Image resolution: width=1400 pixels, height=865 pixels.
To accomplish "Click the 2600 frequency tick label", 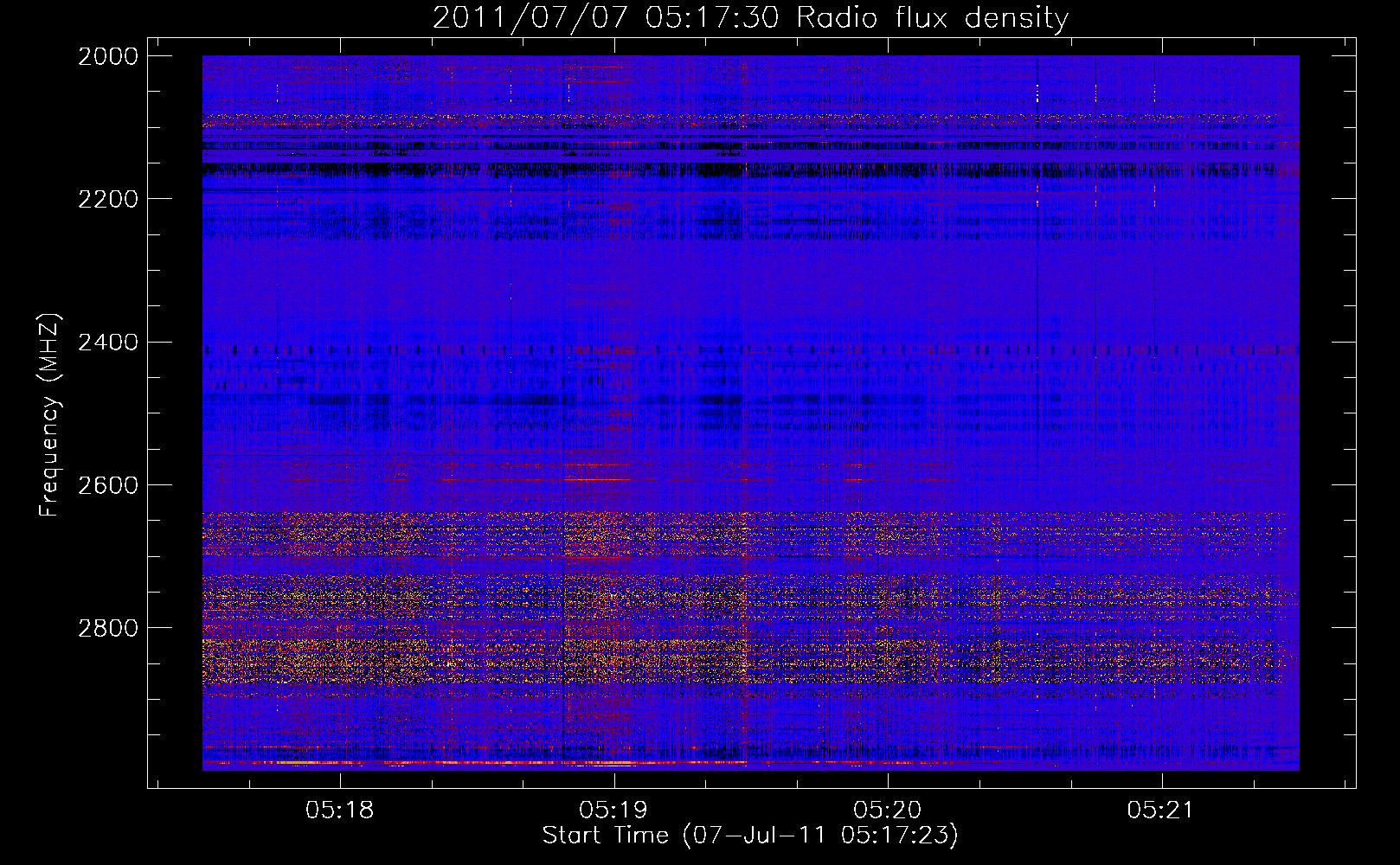I will pyautogui.click(x=107, y=485).
